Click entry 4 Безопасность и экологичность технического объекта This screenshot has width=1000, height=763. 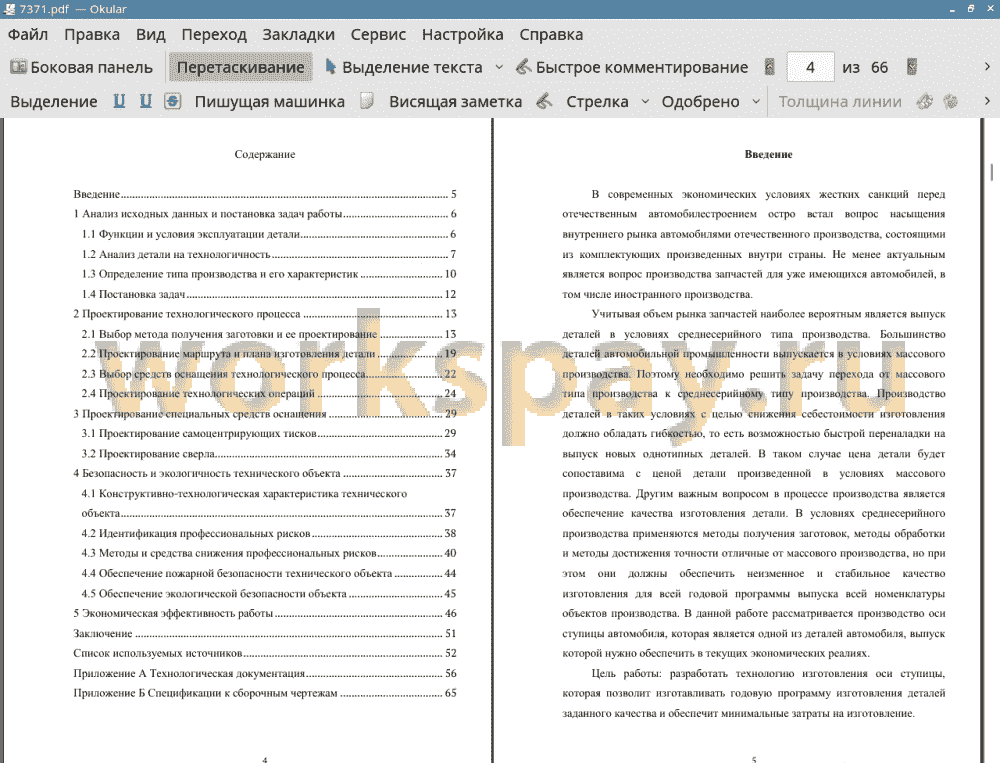(x=265, y=473)
